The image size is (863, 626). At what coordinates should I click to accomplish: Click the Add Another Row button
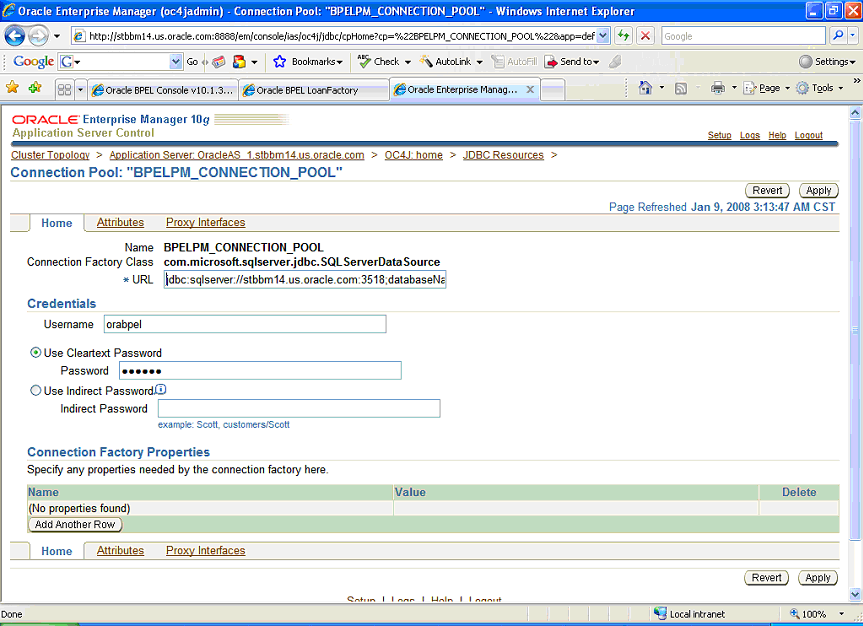point(75,524)
